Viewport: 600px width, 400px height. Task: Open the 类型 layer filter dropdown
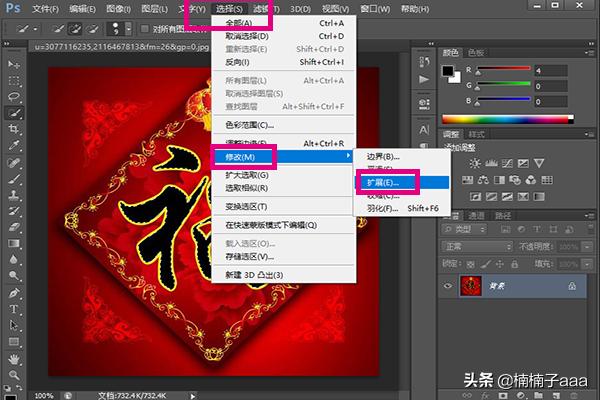point(464,229)
